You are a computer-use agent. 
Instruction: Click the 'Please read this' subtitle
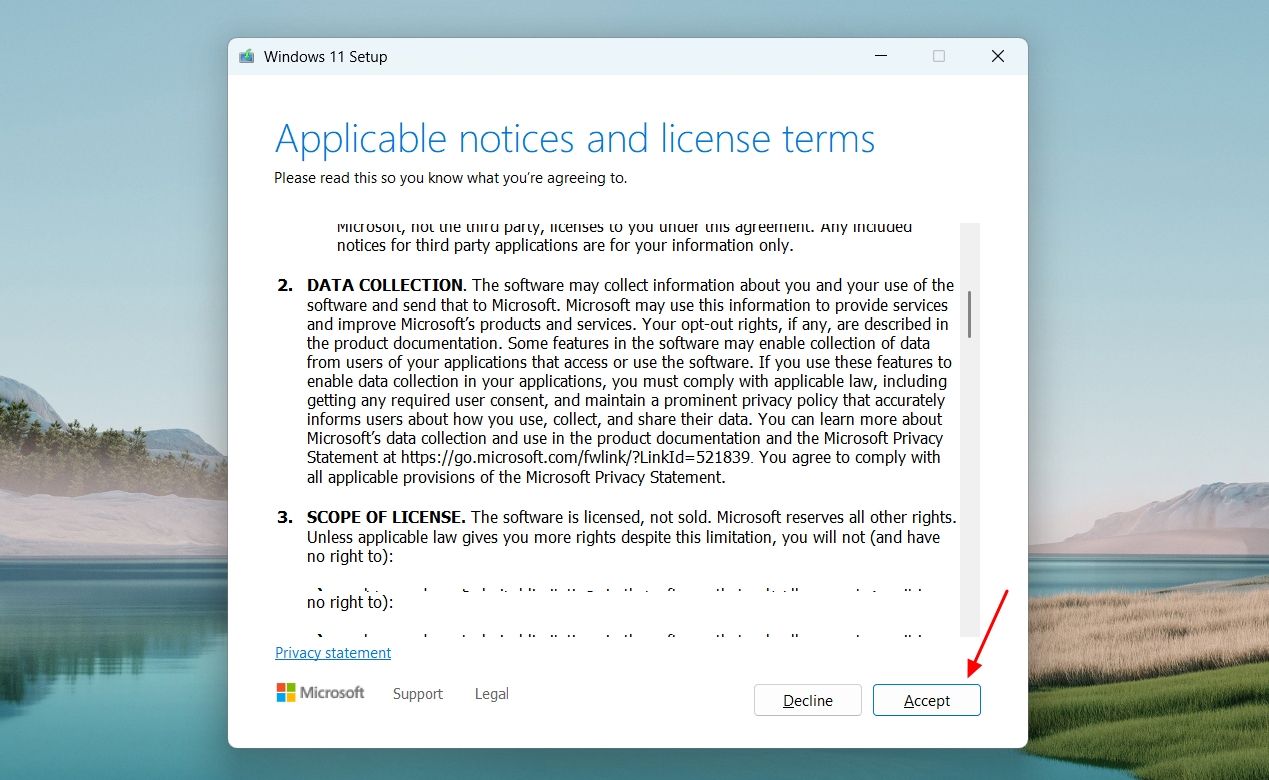tap(451, 178)
